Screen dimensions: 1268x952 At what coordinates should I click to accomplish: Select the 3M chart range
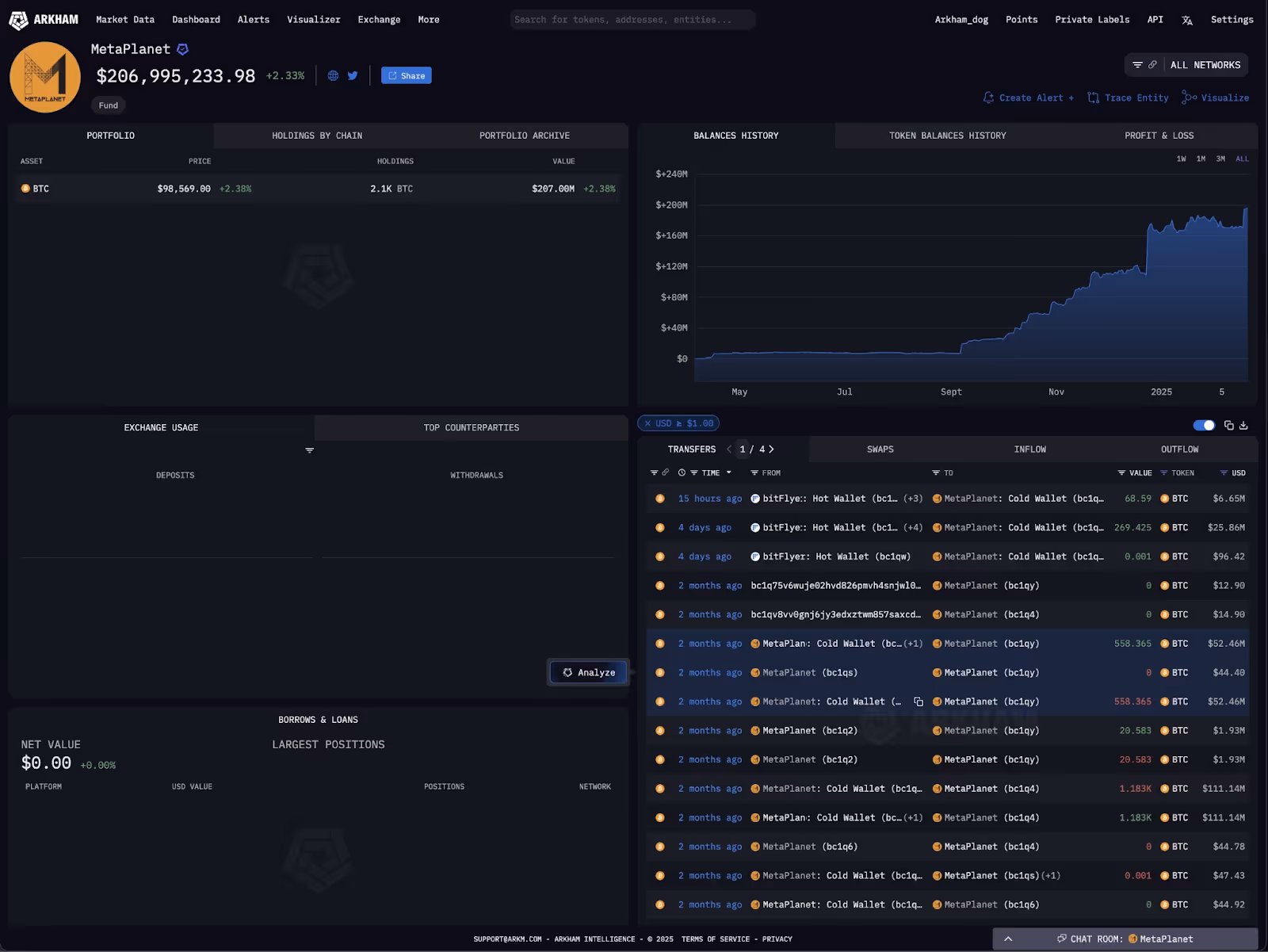[x=1220, y=159]
